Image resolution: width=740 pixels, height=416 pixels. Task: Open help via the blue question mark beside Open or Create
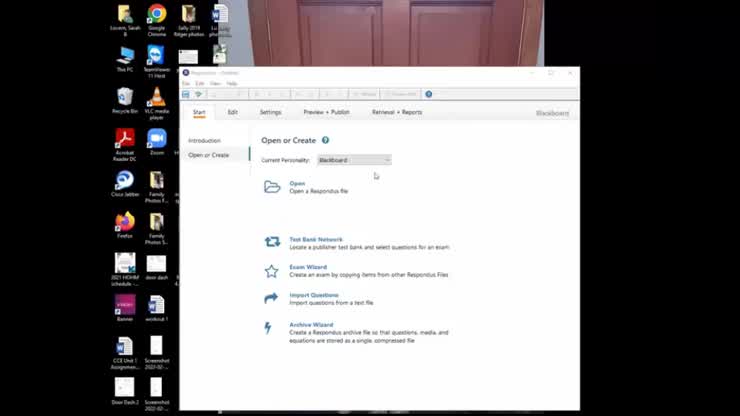(326, 140)
